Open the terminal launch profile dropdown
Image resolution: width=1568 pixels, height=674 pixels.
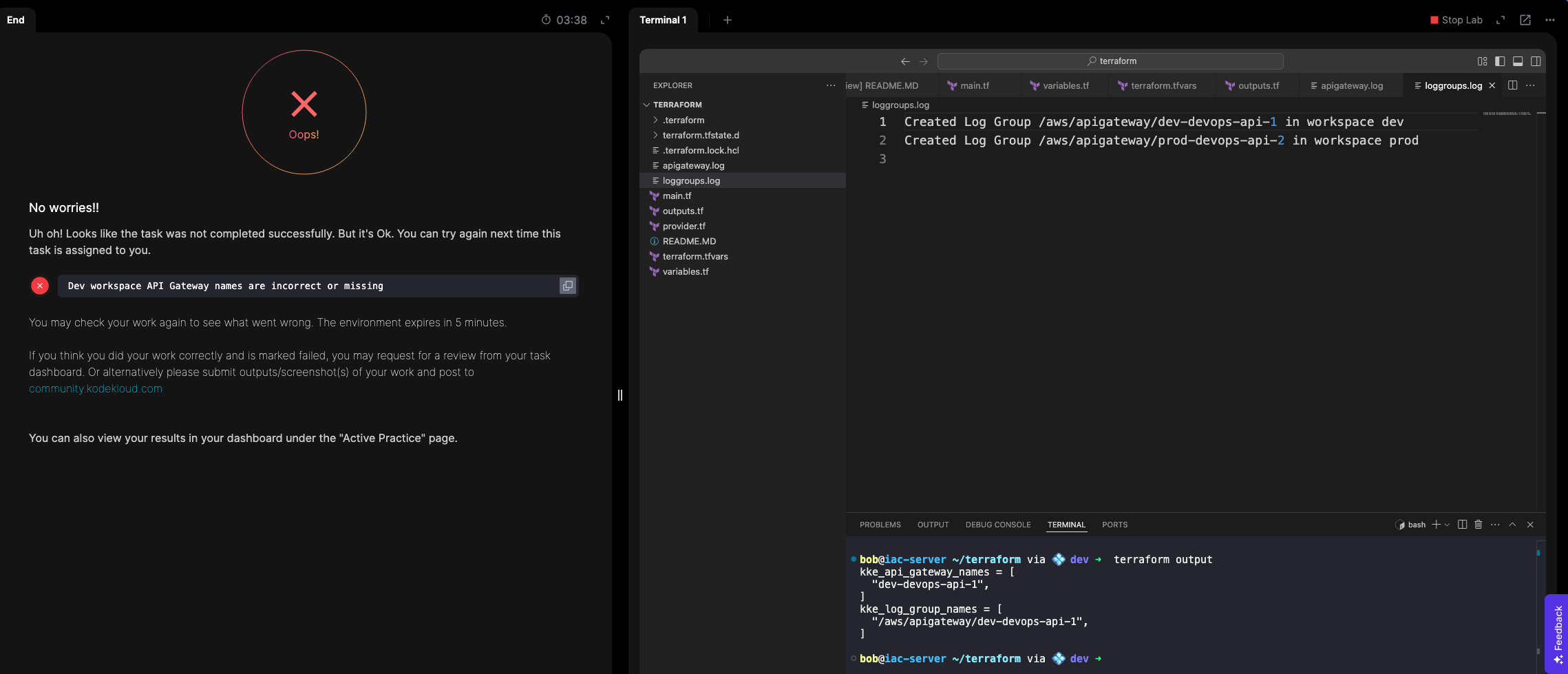1447,525
